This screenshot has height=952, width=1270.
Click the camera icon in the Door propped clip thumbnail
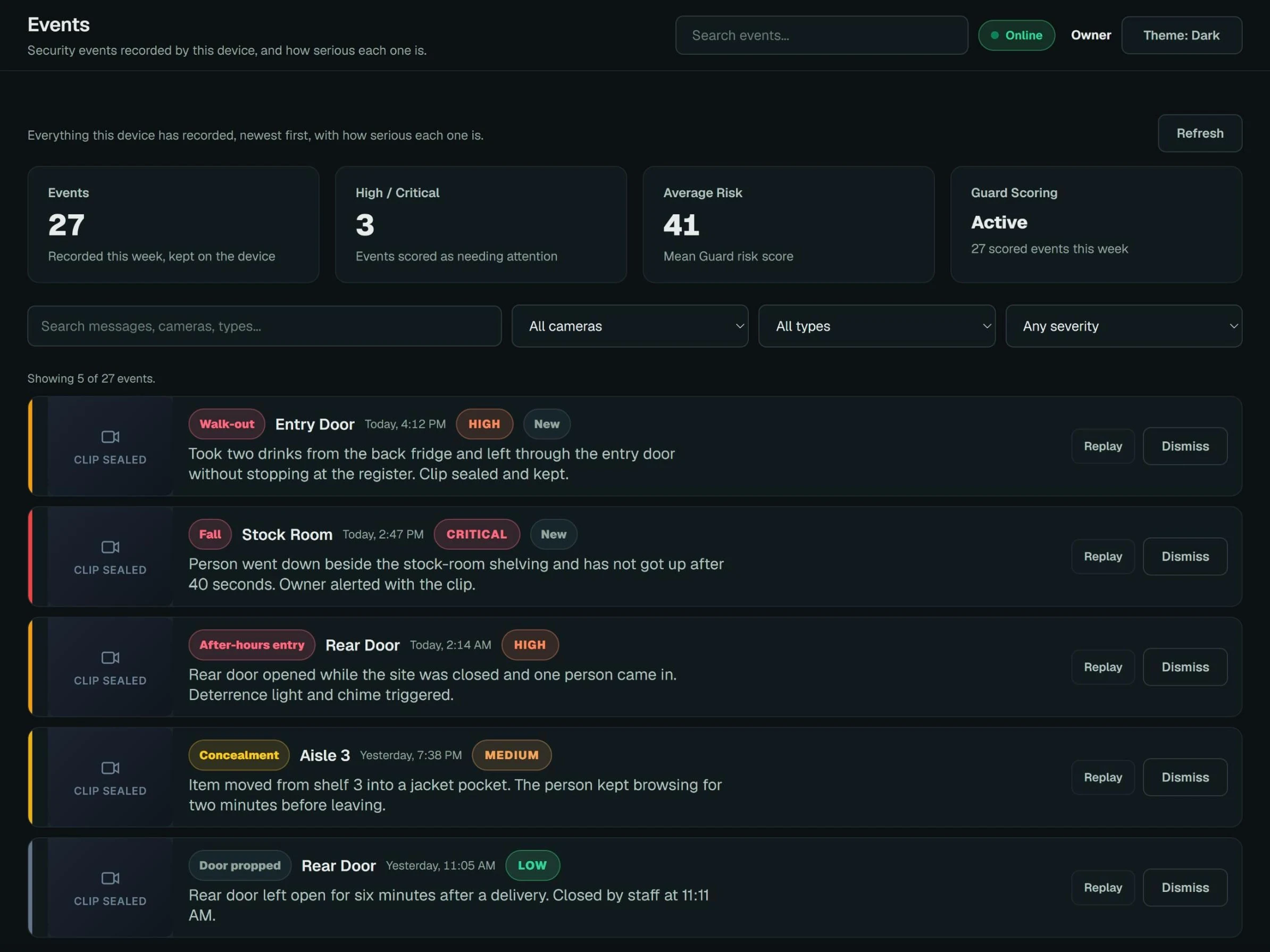[x=110, y=878]
